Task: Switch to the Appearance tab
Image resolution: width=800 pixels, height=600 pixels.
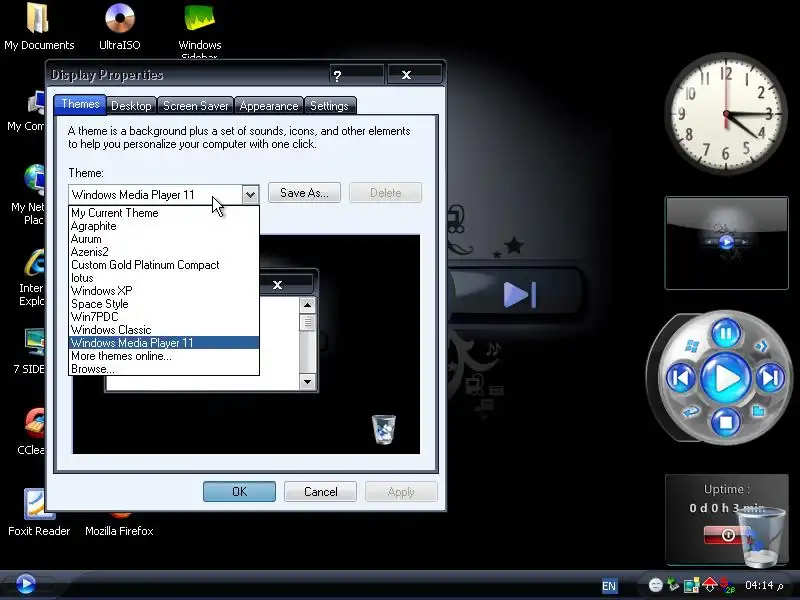Action: (268, 106)
